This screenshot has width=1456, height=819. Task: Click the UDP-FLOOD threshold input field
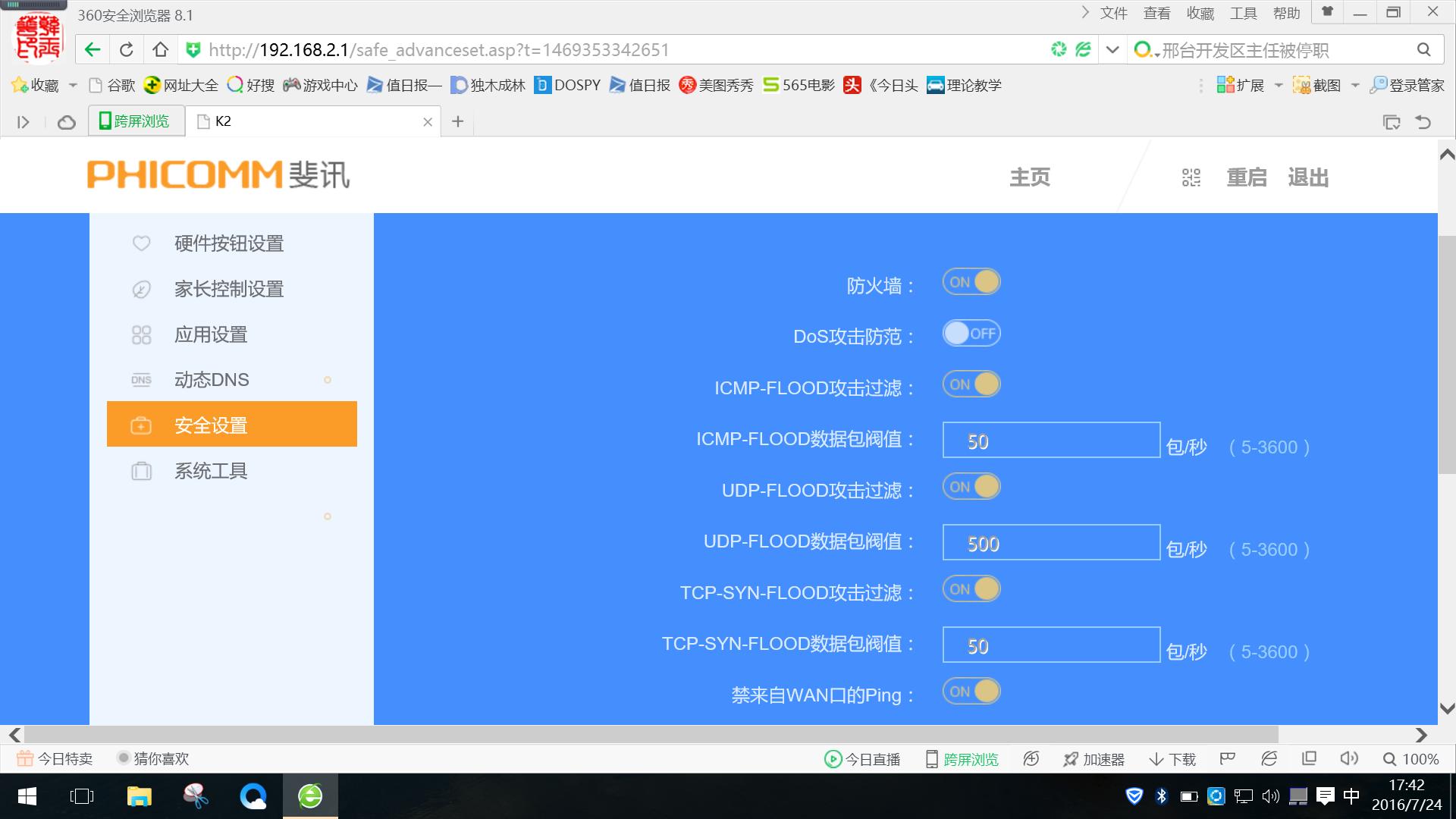click(1050, 542)
